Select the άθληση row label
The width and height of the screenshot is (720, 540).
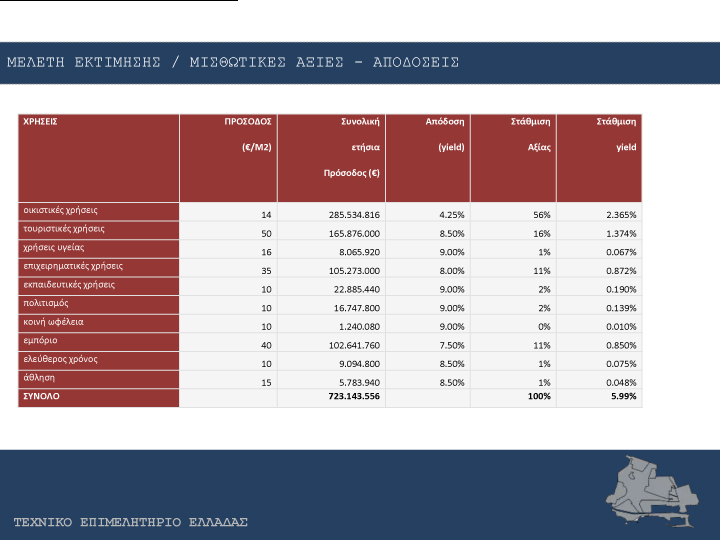pyautogui.click(x=40, y=378)
